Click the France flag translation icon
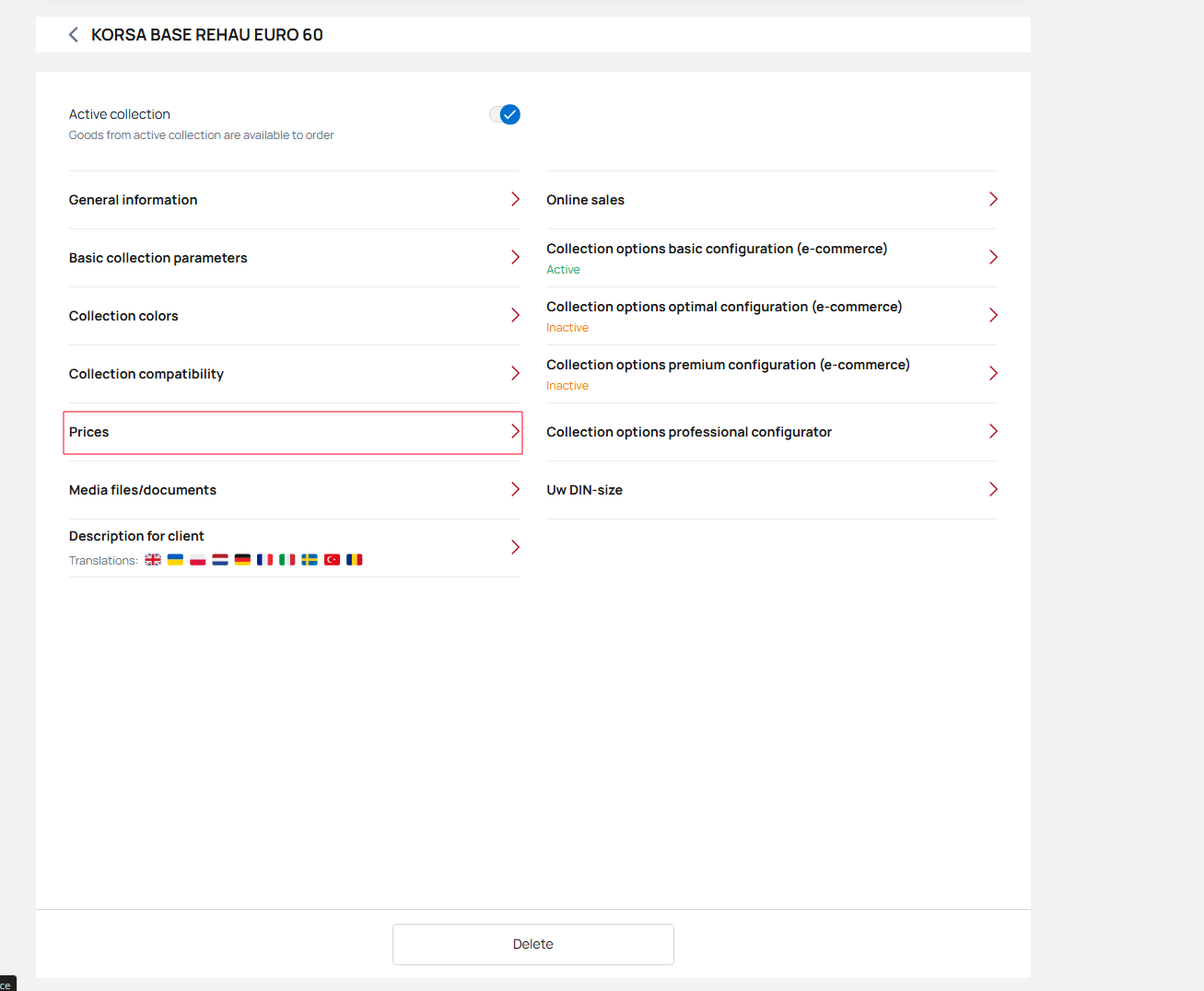This screenshot has height=991, width=1204. coord(264,560)
